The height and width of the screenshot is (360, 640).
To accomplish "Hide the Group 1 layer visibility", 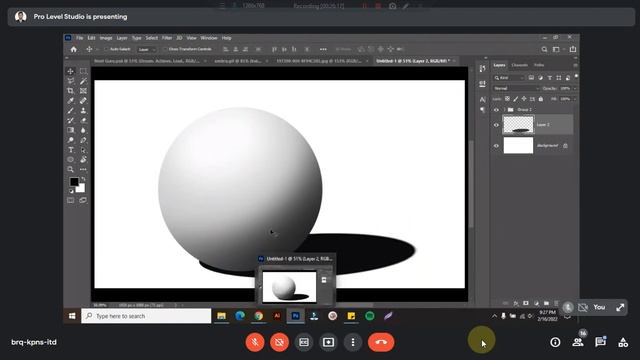I will pos(496,110).
